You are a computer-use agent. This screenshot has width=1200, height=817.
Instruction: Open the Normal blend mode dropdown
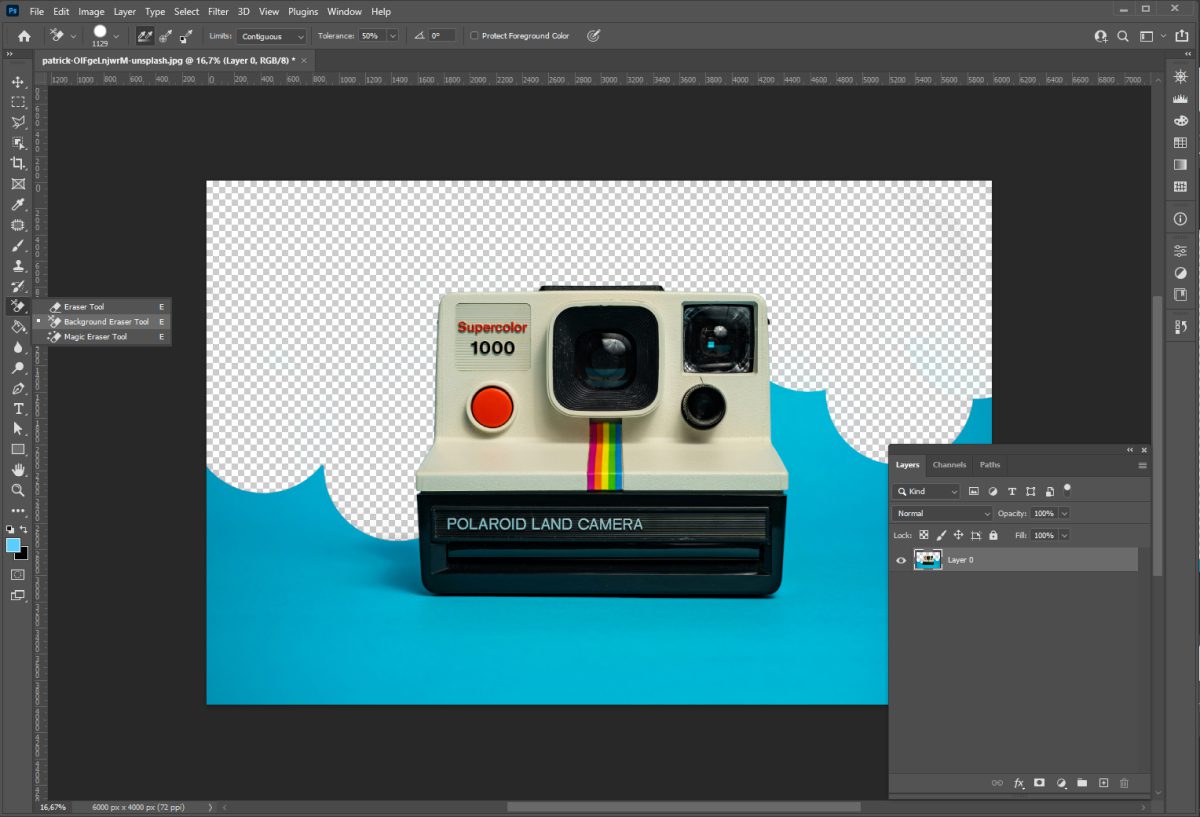tap(942, 513)
